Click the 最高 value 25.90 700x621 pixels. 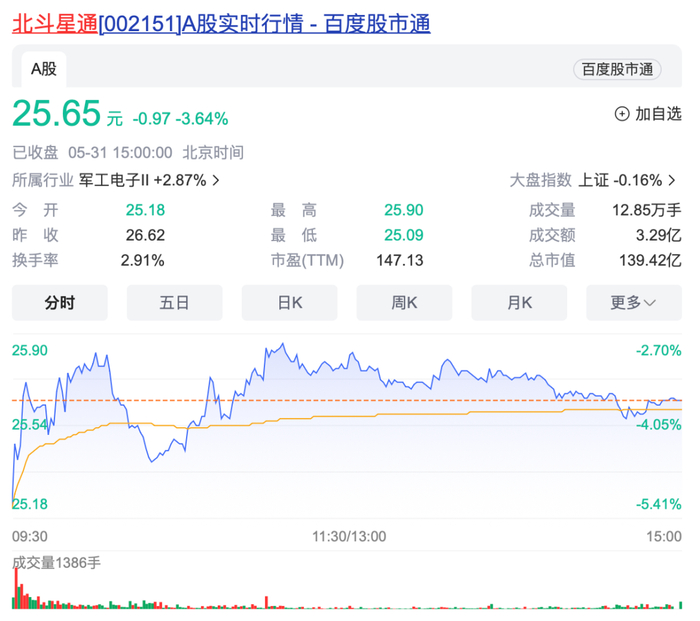point(404,210)
